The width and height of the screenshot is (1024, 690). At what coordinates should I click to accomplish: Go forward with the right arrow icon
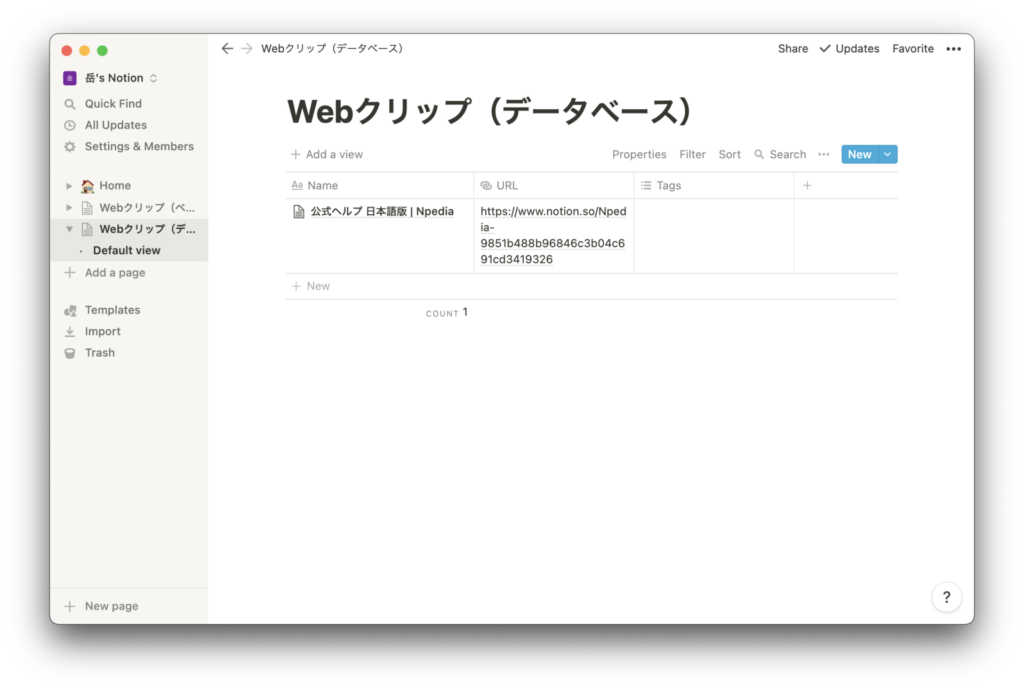[246, 48]
